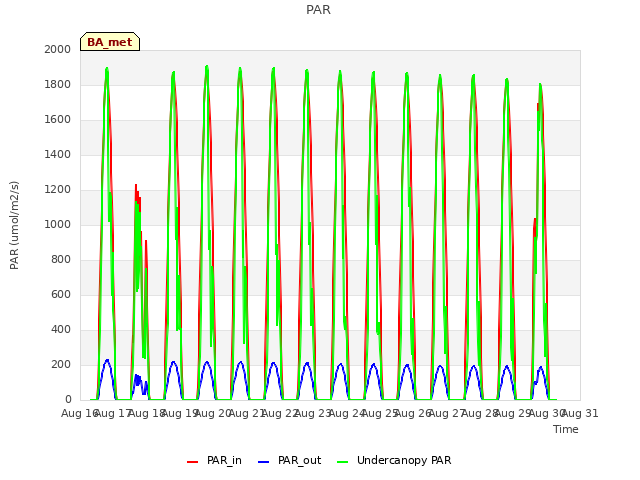
Task: Click the 400 y-axis tick label
Action: (x=61, y=330)
